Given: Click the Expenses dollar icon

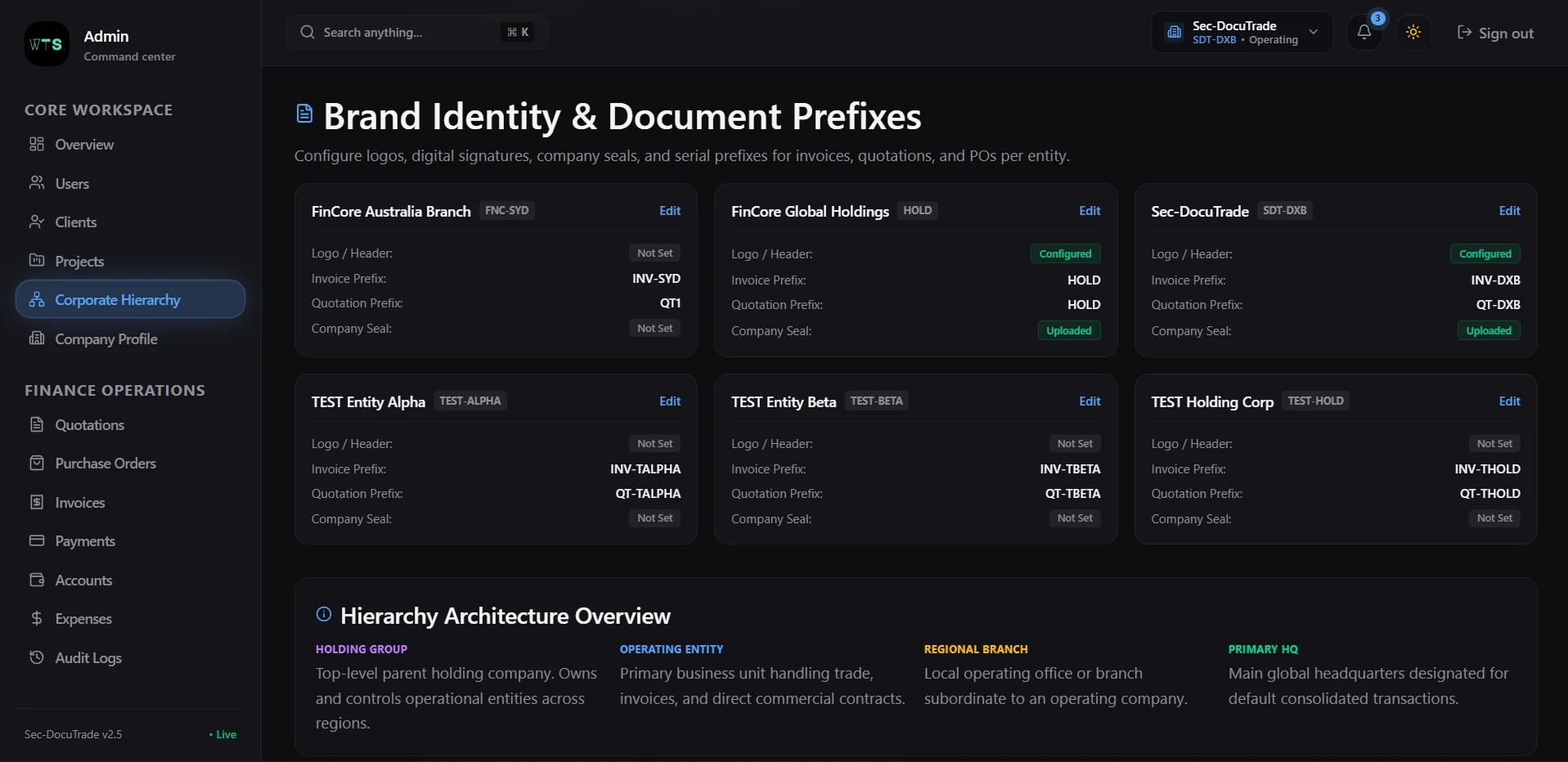Looking at the screenshot, I should pyautogui.click(x=37, y=618).
